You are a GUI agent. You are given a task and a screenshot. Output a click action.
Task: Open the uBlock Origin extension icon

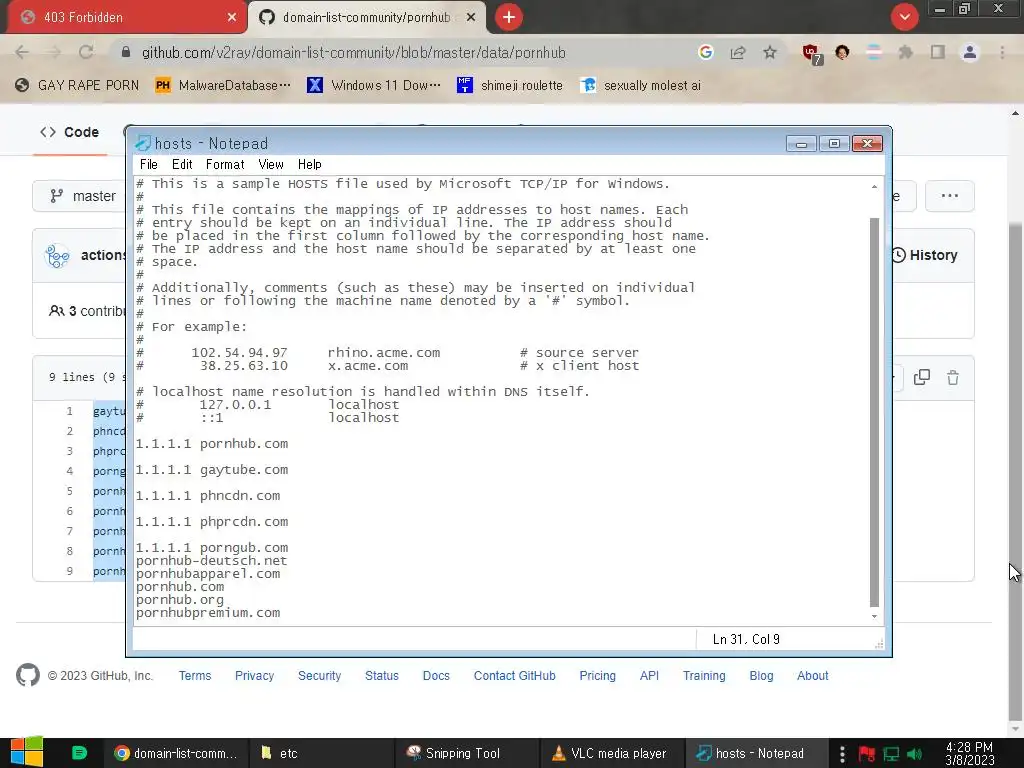pos(812,54)
